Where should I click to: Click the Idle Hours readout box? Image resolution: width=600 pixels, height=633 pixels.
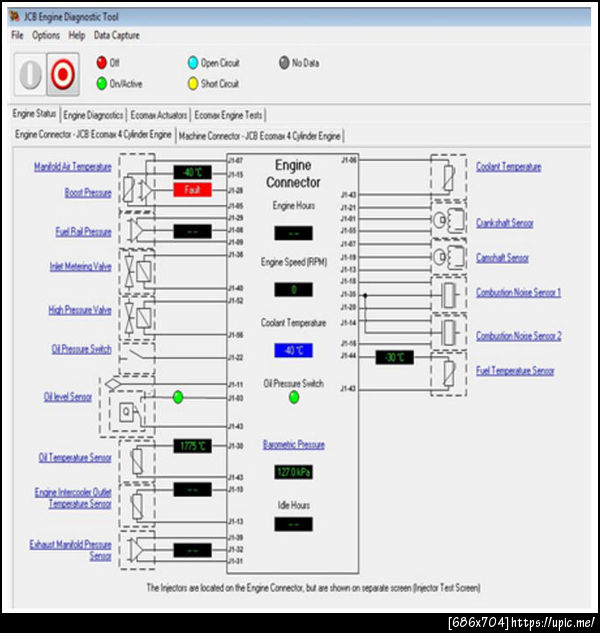pos(294,524)
